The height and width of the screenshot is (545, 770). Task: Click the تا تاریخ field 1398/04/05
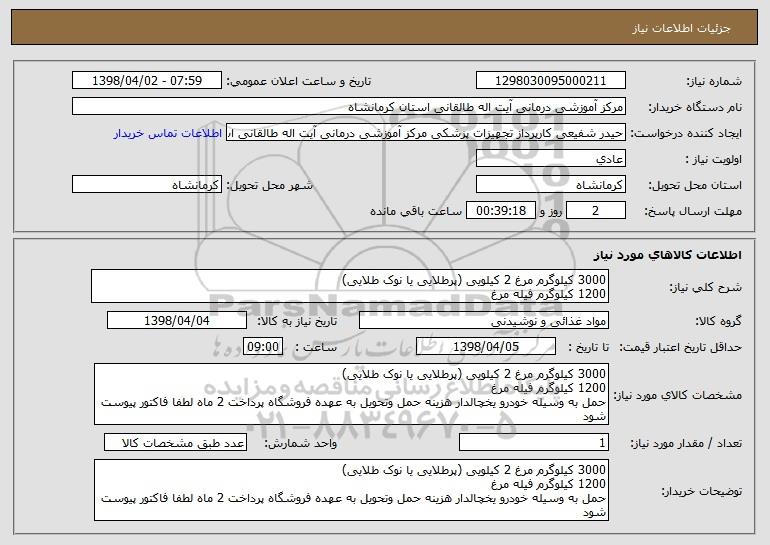click(x=486, y=346)
